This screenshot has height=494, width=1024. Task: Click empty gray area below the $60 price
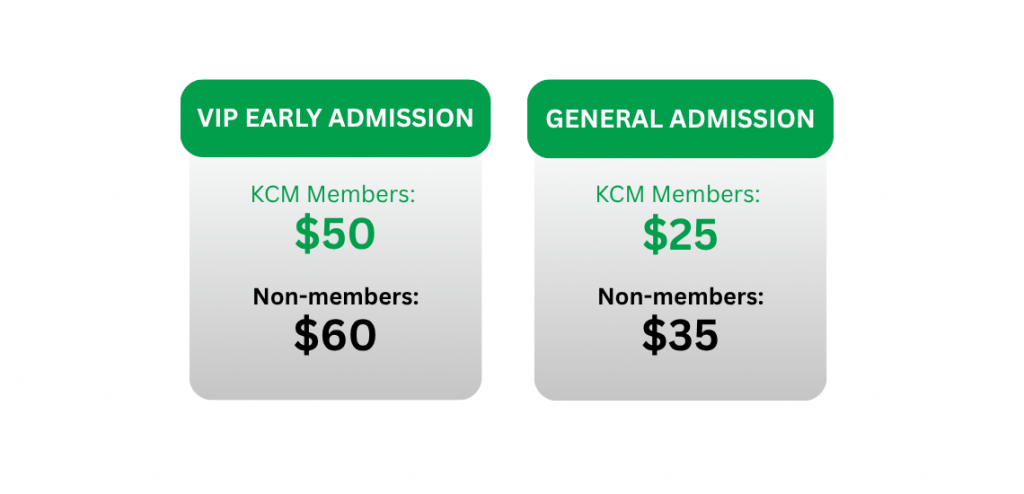pyautogui.click(x=335, y=378)
